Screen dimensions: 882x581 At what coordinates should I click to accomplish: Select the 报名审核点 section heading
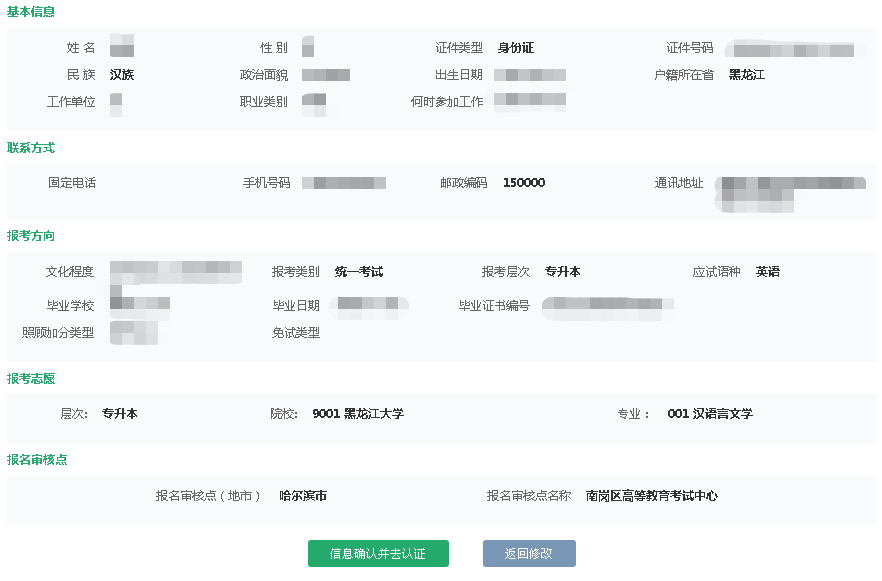tap(37, 460)
